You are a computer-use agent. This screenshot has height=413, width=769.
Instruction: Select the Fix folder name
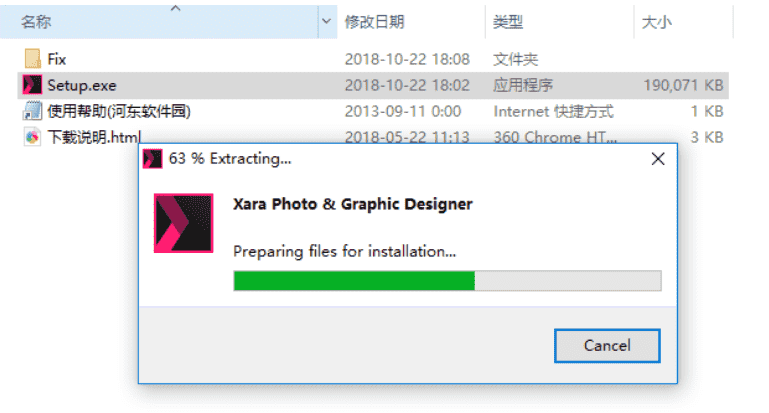(56, 59)
